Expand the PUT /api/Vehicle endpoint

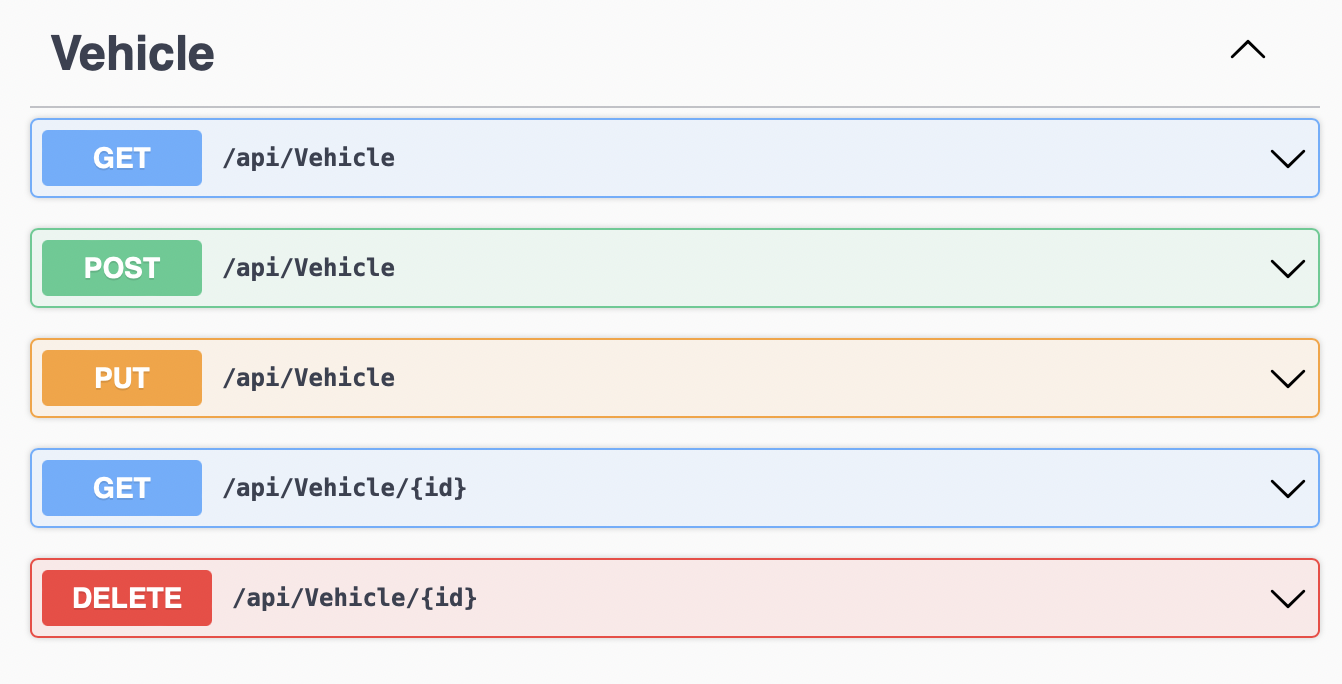pyautogui.click(x=1287, y=378)
